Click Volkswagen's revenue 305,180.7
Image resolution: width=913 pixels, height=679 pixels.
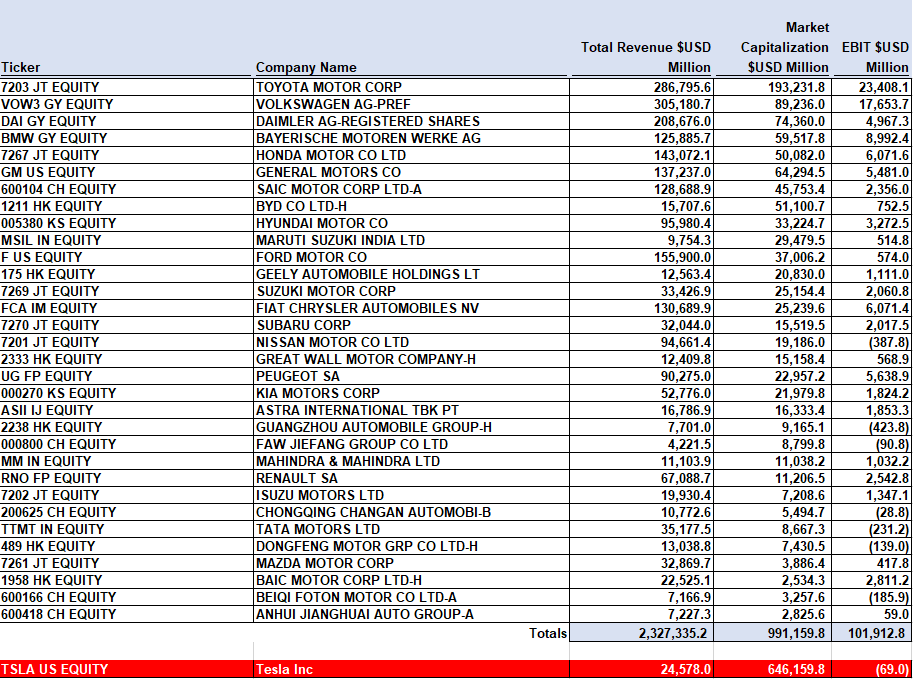pos(682,104)
